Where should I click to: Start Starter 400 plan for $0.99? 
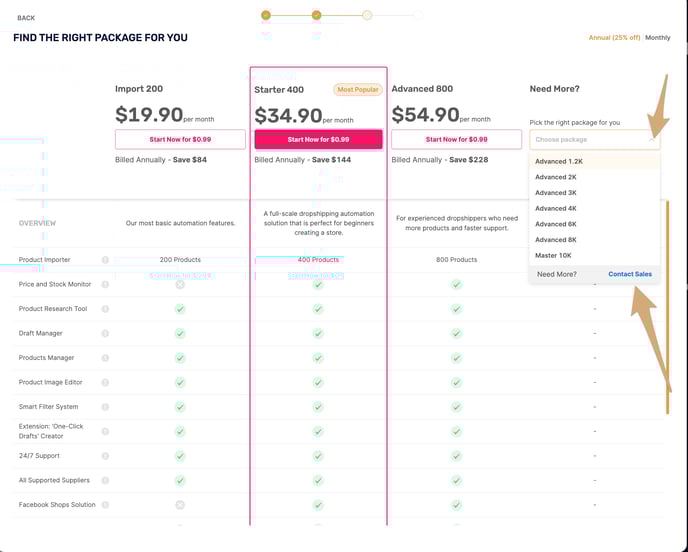319,140
